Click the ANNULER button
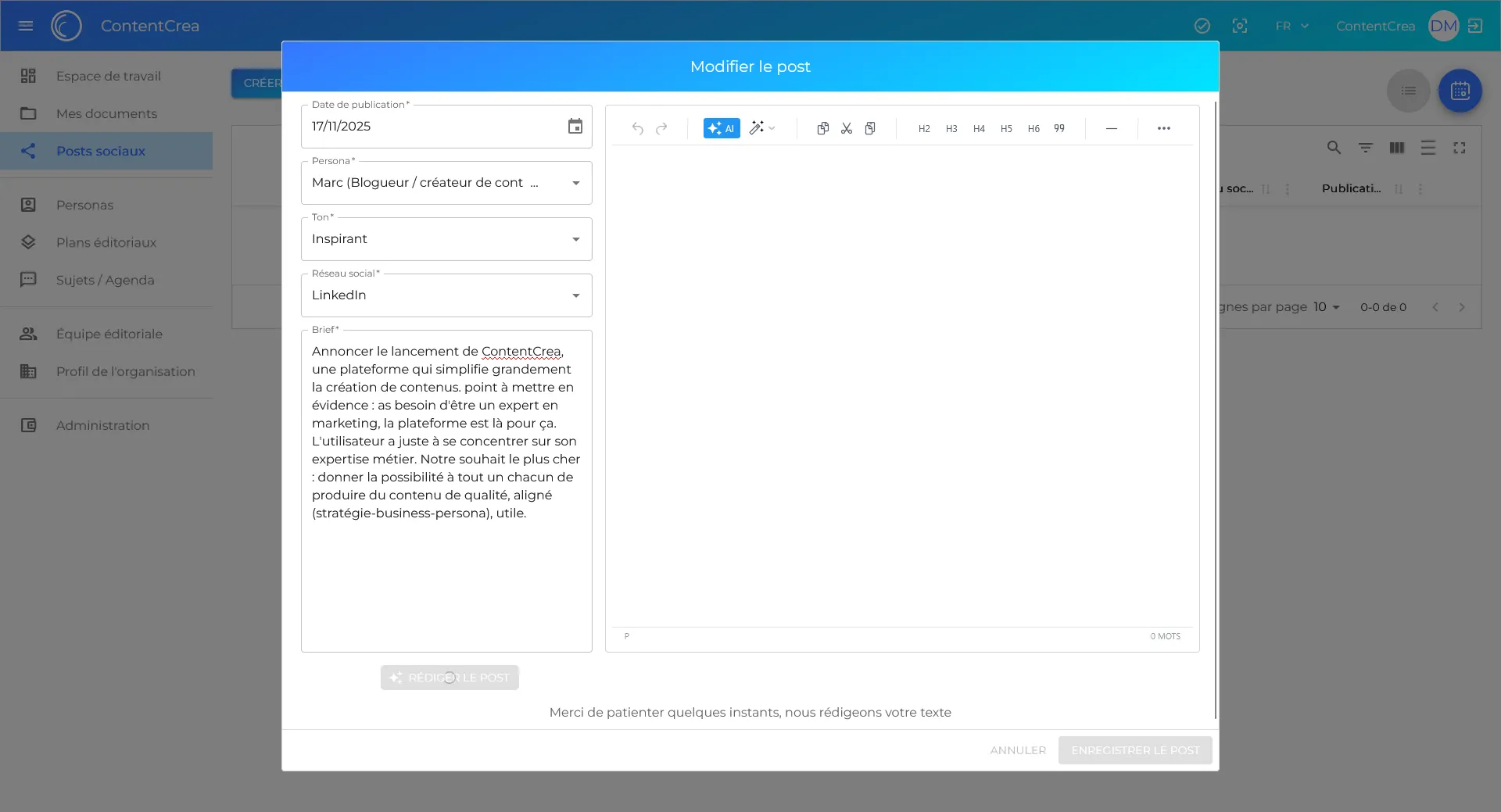This screenshot has height=812, width=1501. [1017, 750]
